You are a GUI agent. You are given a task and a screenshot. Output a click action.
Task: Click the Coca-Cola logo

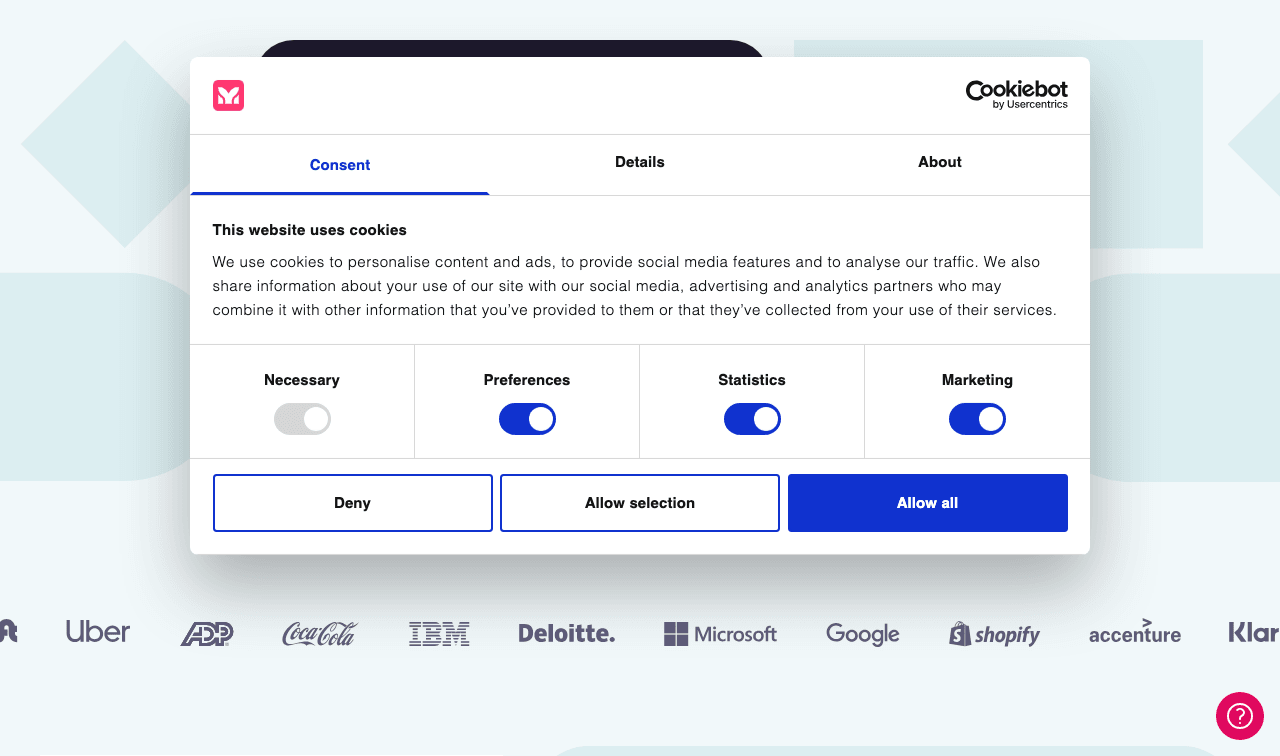point(320,634)
